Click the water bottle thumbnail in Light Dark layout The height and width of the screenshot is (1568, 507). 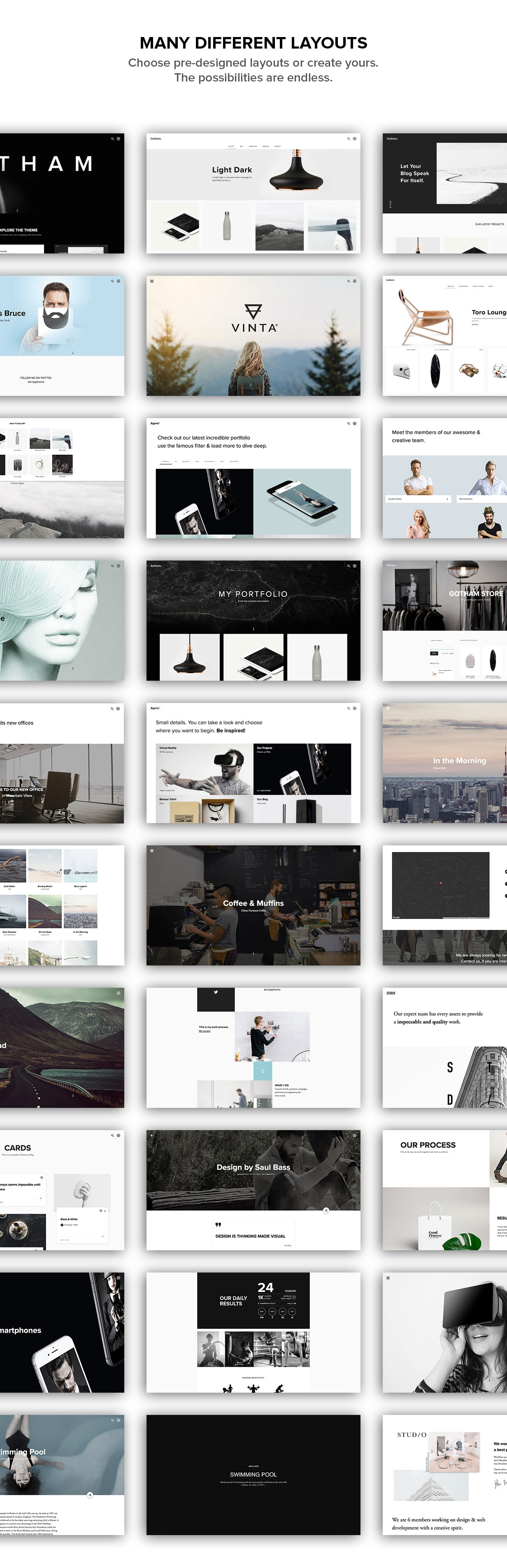coord(226,226)
